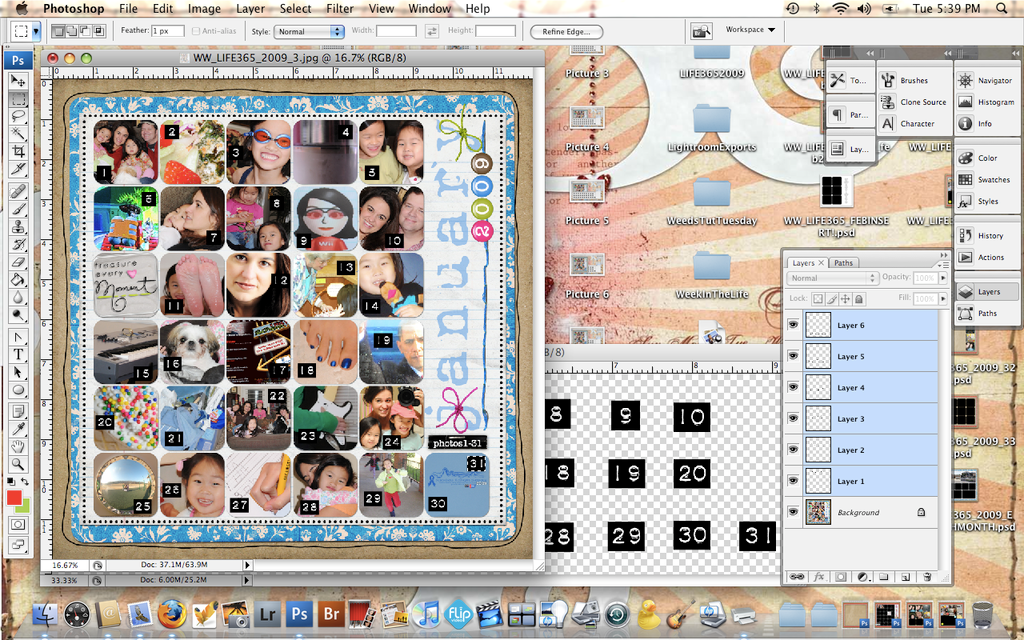The height and width of the screenshot is (640, 1024).
Task: Open the Filter menu
Action: pyautogui.click(x=339, y=8)
